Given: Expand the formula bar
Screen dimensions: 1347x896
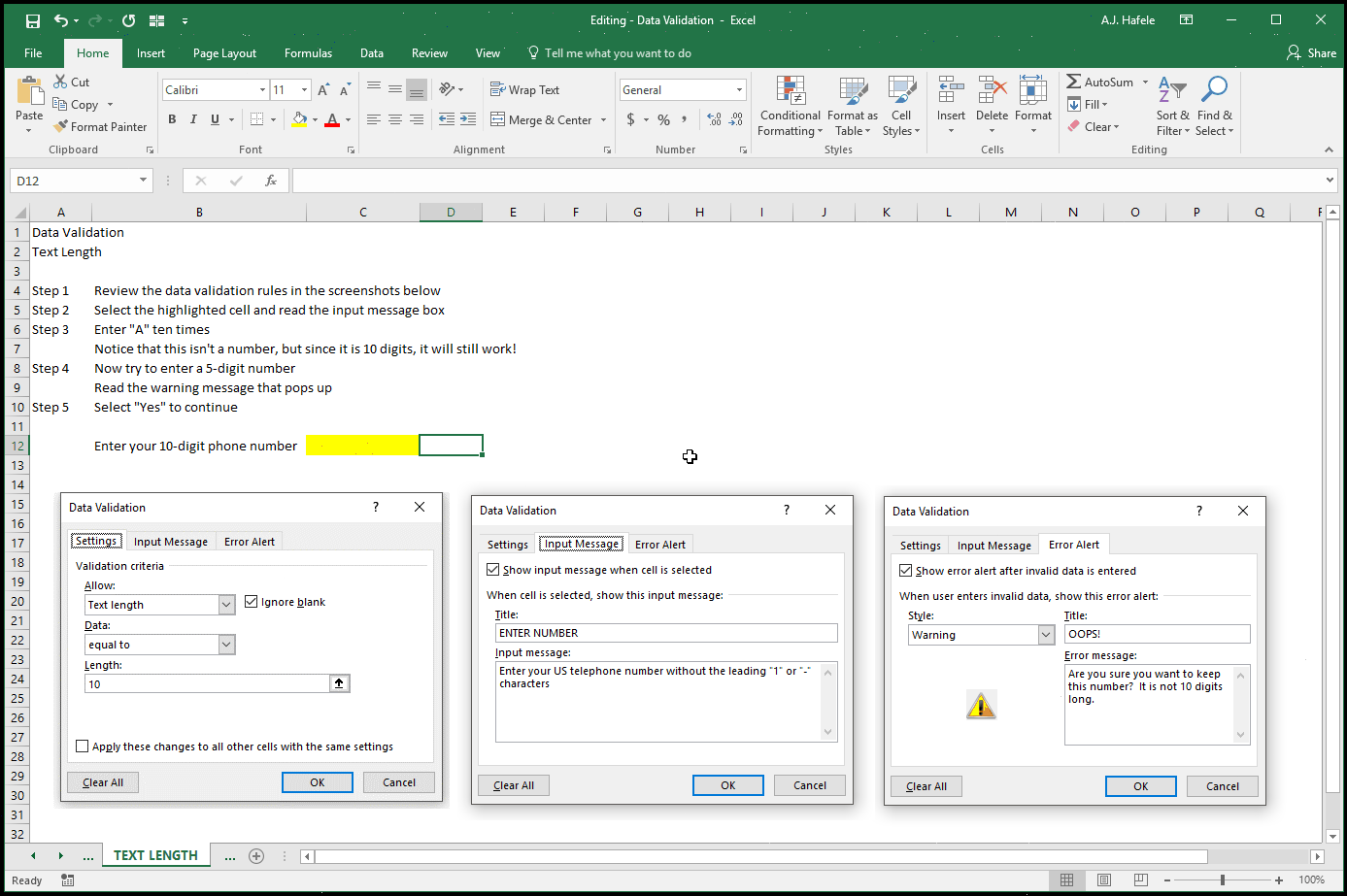Looking at the screenshot, I should pos(1330,181).
